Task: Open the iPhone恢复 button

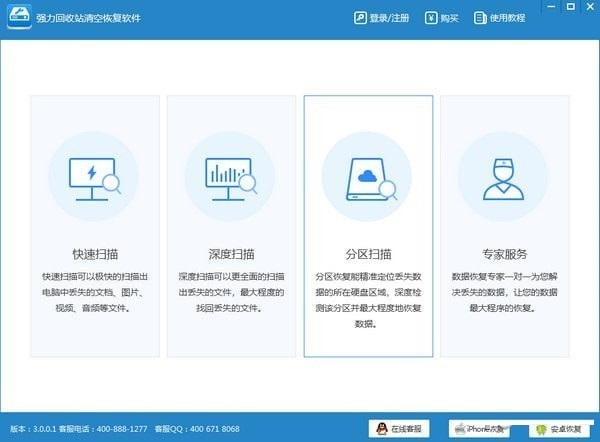Action: tap(479, 429)
